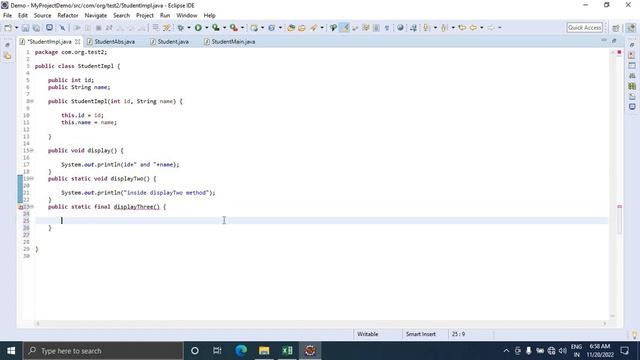This screenshot has width=640, height=360.
Task: Open the Coverage dropdown arrow
Action: [x=224, y=28]
